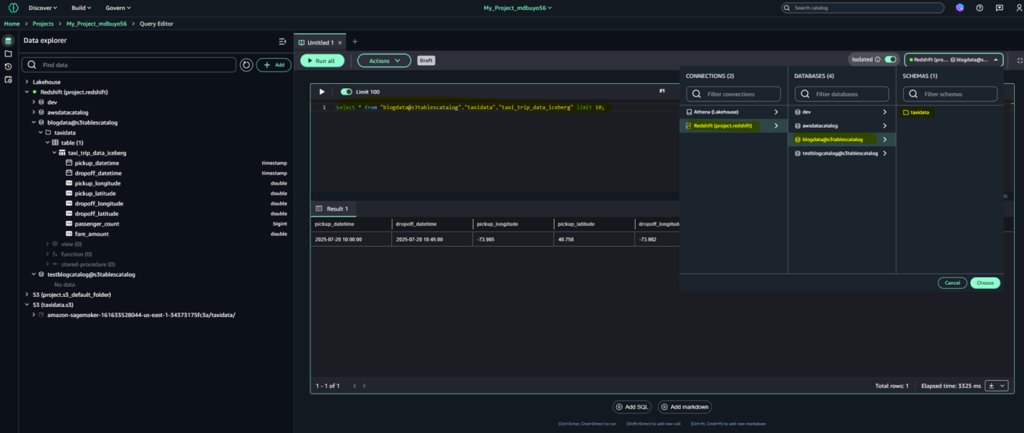
Task: Click the refresh icon in Data explorer
Action: click(246, 64)
